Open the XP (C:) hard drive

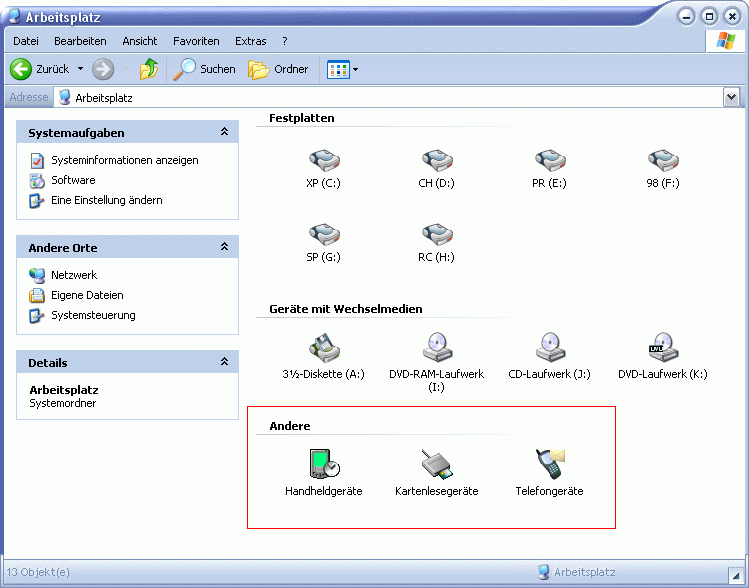(324, 161)
